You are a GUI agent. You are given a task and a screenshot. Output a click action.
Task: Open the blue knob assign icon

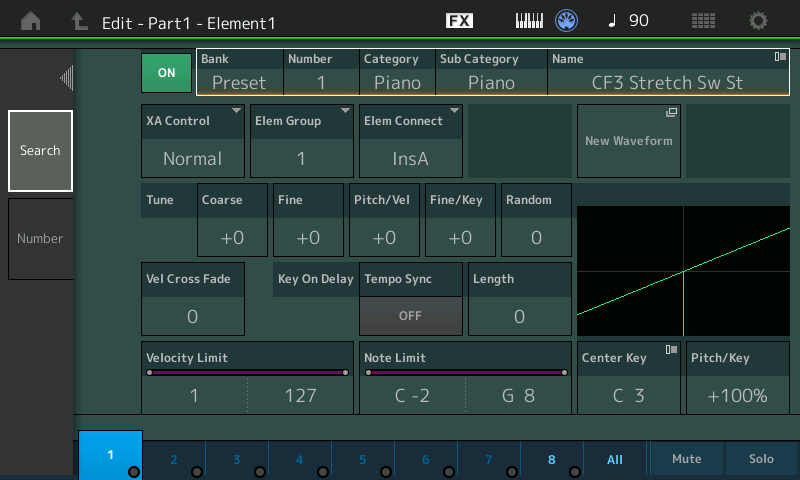coord(568,21)
